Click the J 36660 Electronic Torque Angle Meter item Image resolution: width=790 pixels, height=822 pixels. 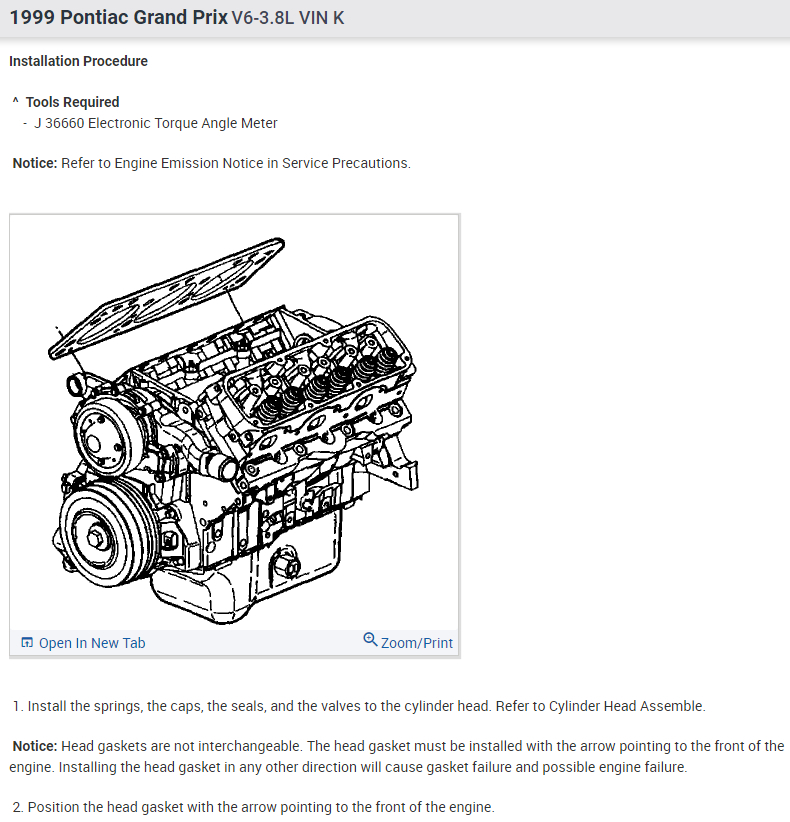point(156,123)
